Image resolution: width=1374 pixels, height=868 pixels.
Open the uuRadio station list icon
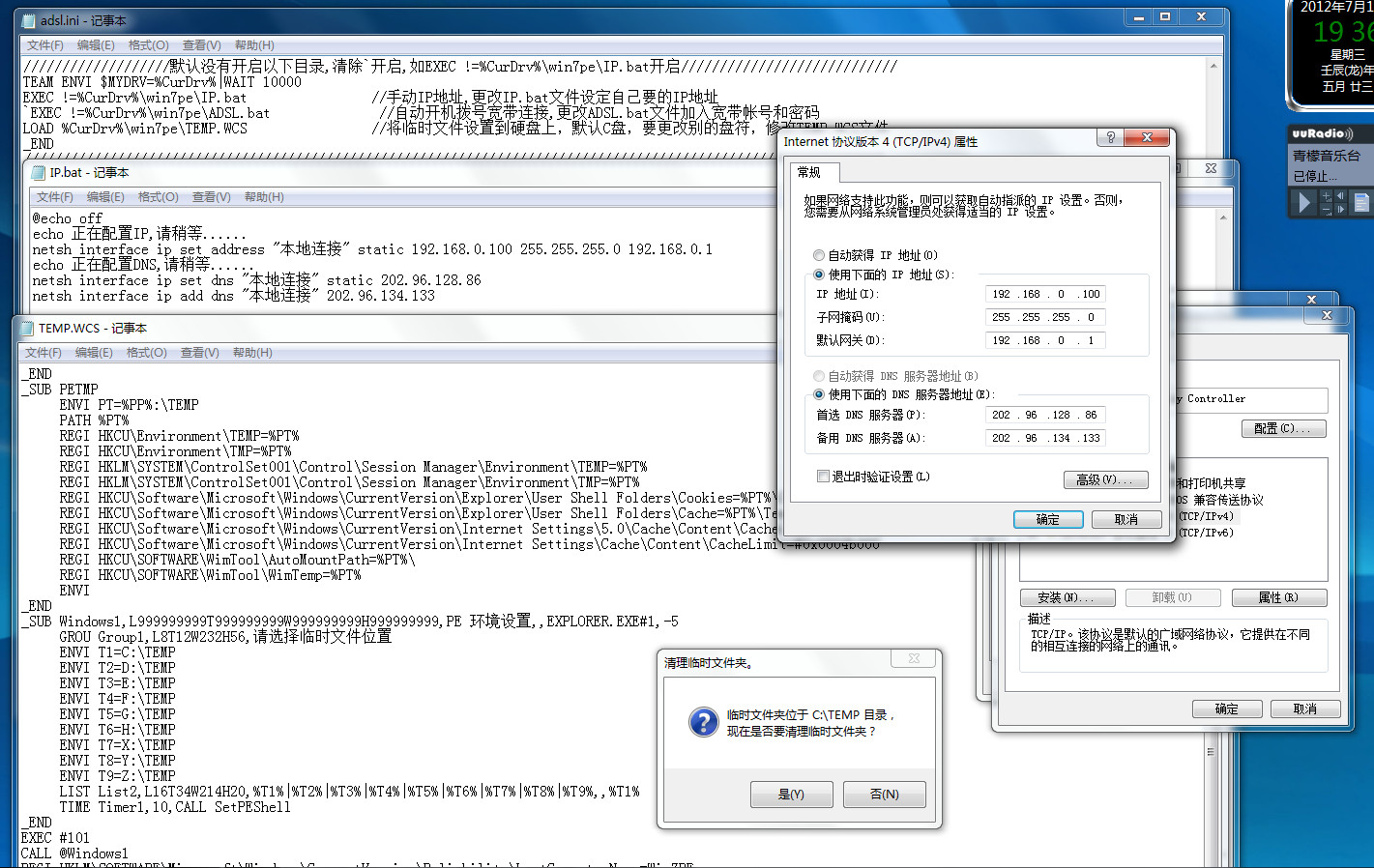[1361, 202]
